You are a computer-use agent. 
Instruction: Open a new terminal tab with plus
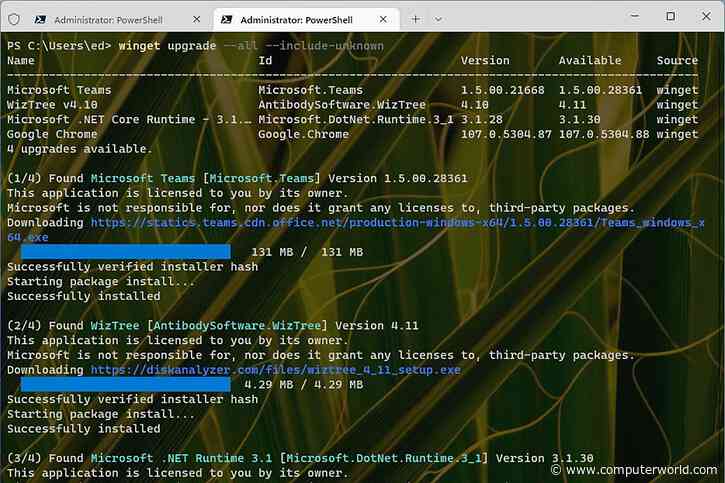[x=415, y=19]
